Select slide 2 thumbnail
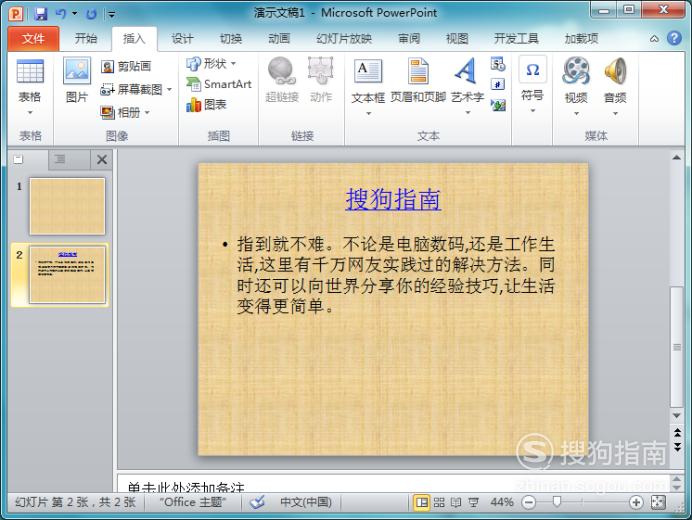 point(67,275)
